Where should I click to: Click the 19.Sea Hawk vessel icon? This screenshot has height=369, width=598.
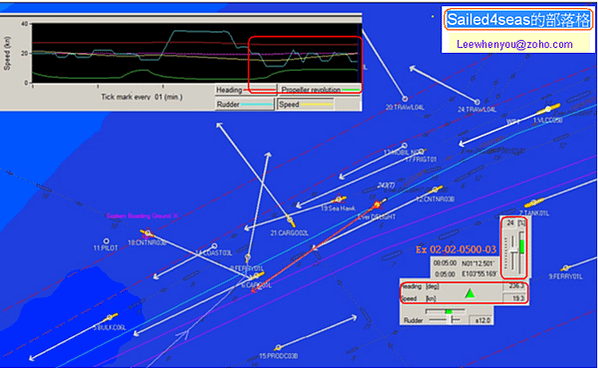[339, 199]
